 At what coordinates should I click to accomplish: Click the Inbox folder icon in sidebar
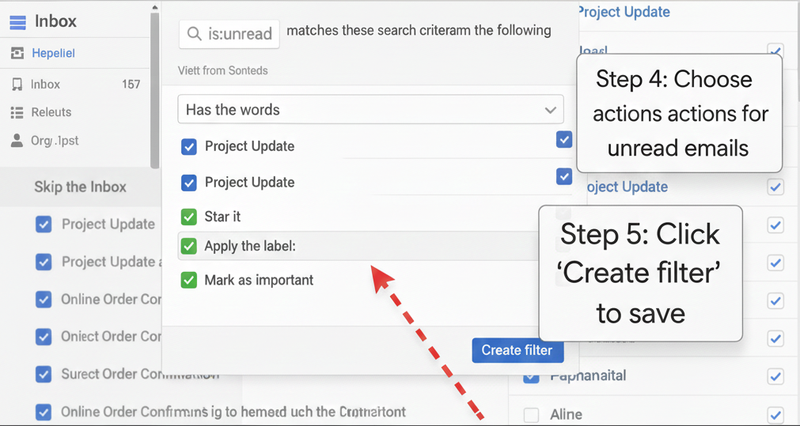click(x=17, y=84)
